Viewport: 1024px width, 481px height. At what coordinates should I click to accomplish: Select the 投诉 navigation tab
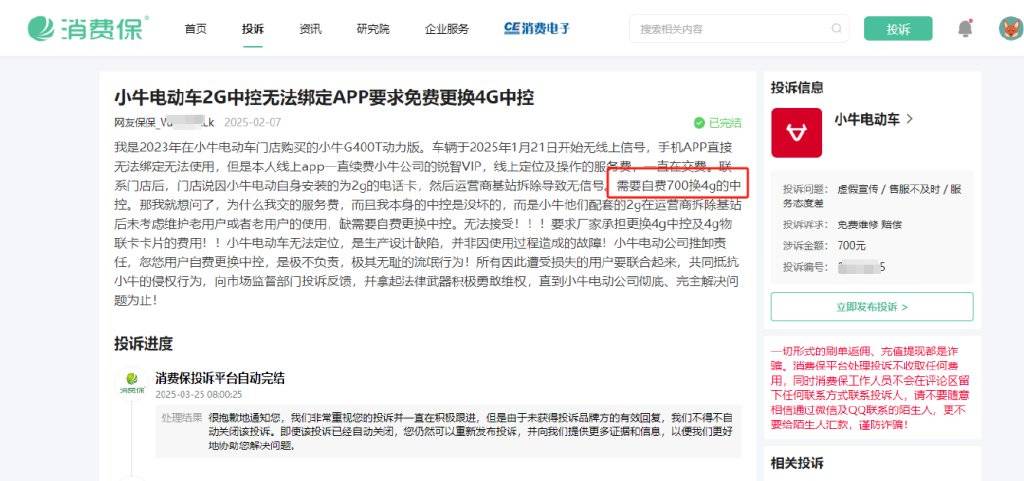tap(253, 29)
